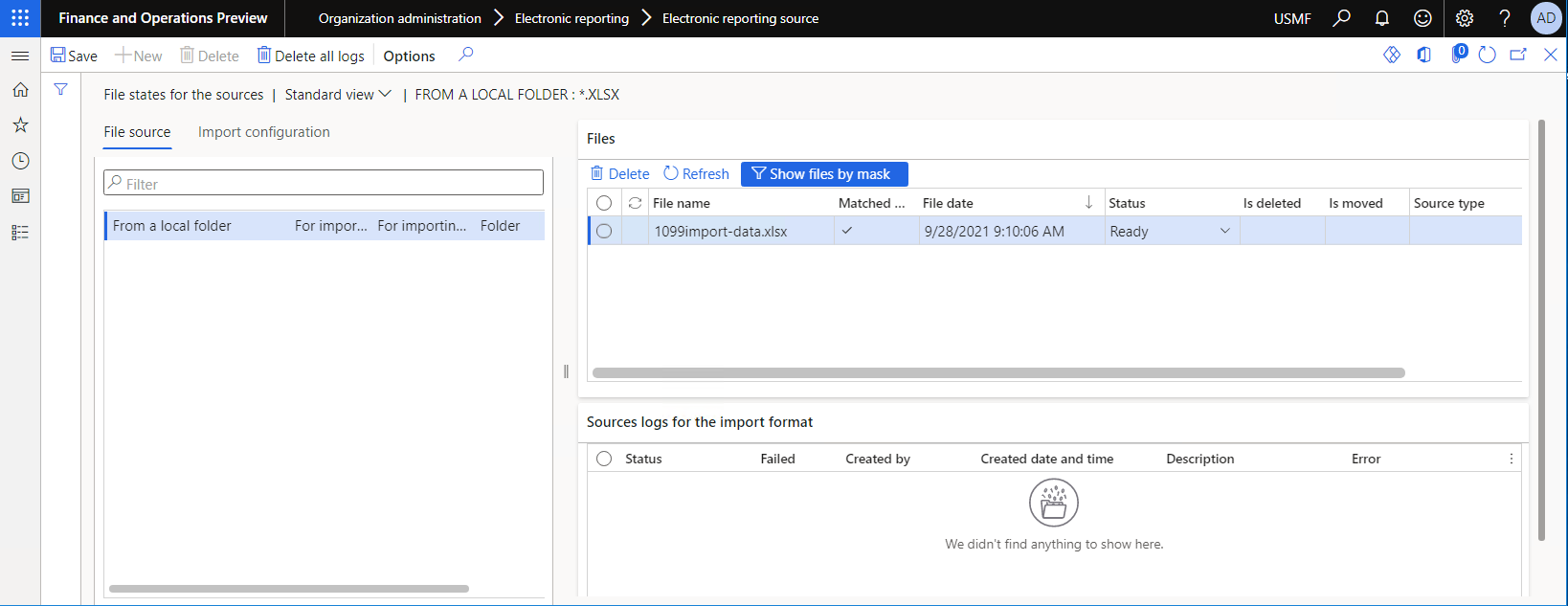1568x606 pixels.
Task: Click the 1099import-data.xlsx file name cell
Action: [x=742, y=231]
